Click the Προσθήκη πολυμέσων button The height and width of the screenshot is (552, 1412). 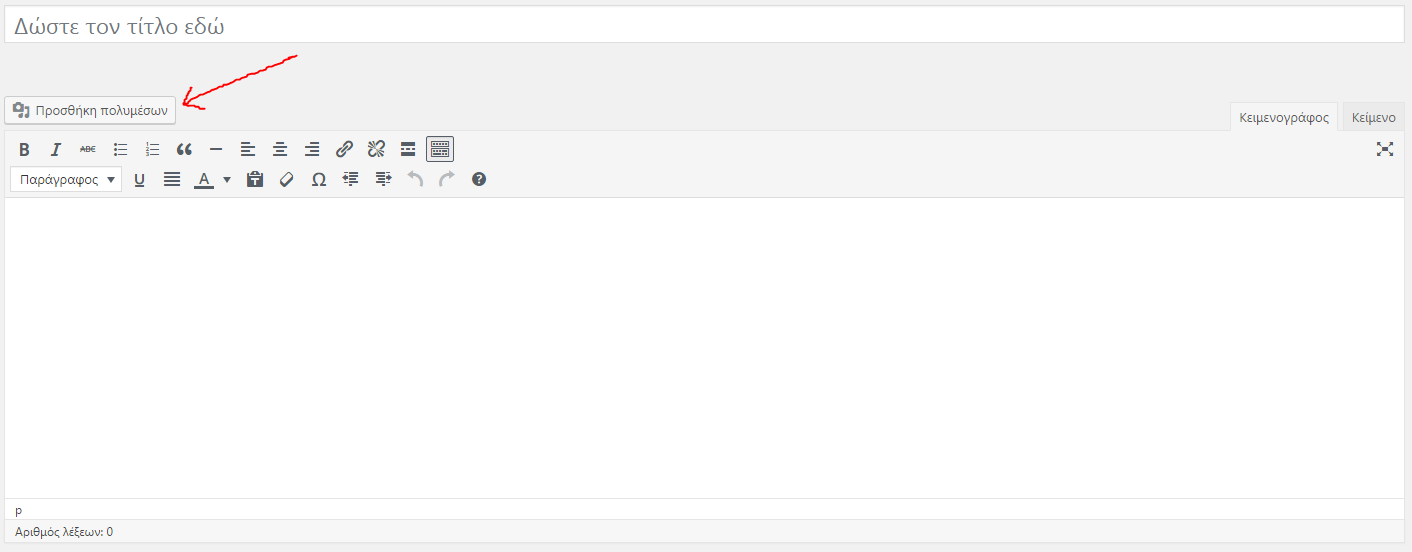[x=90, y=110]
